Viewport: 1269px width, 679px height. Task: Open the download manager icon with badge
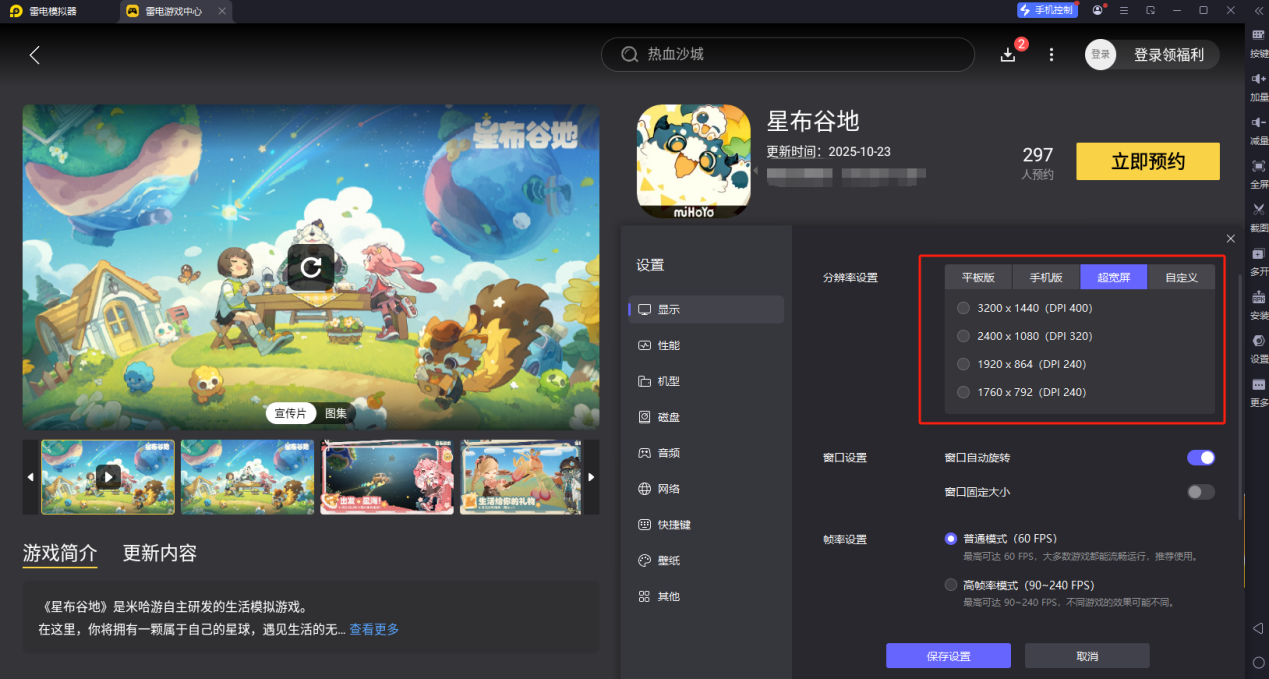coord(1008,55)
